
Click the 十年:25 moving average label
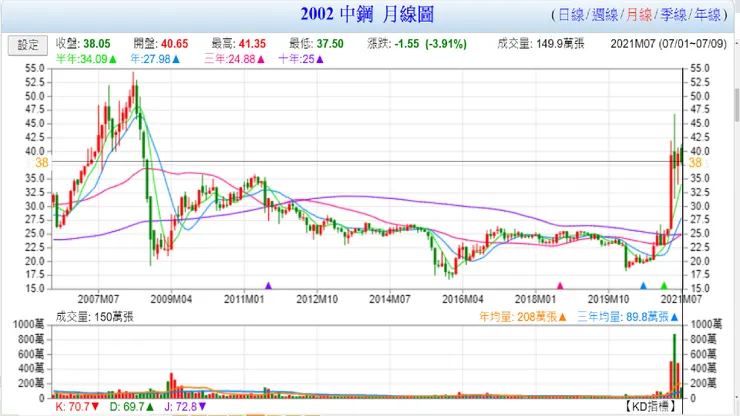[x=301, y=59]
